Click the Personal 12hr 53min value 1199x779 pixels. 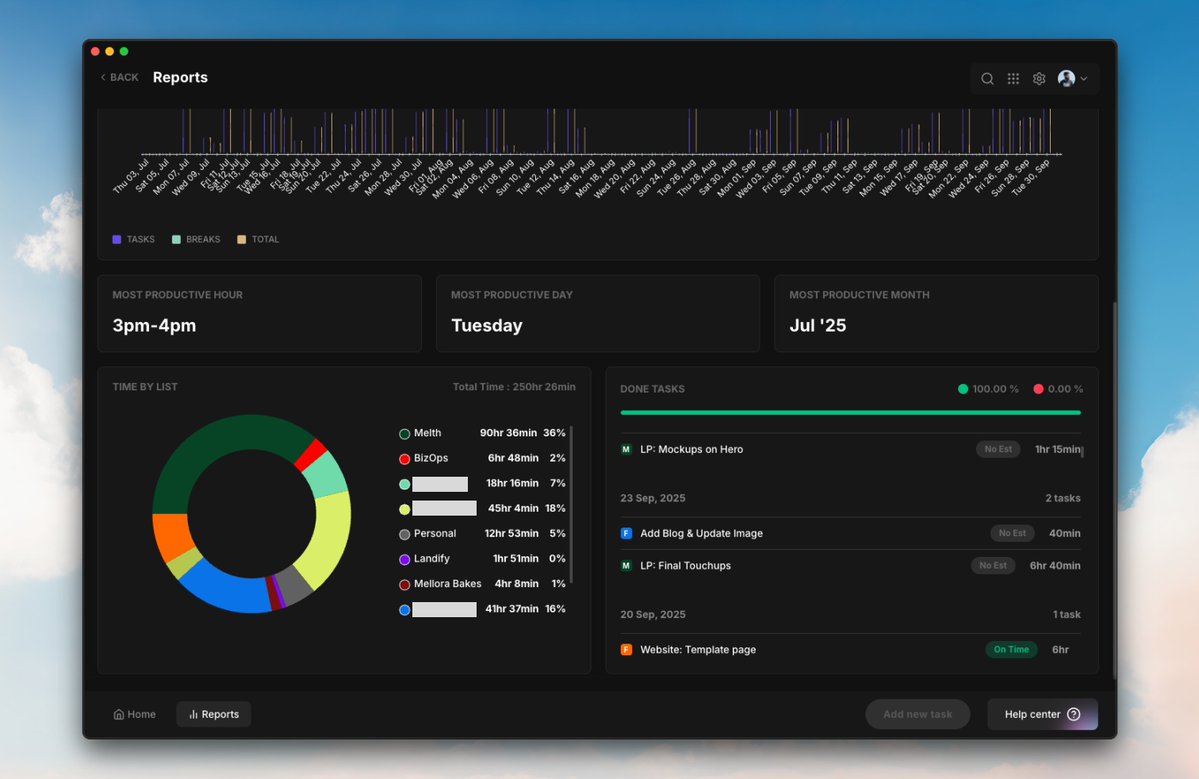click(512, 534)
